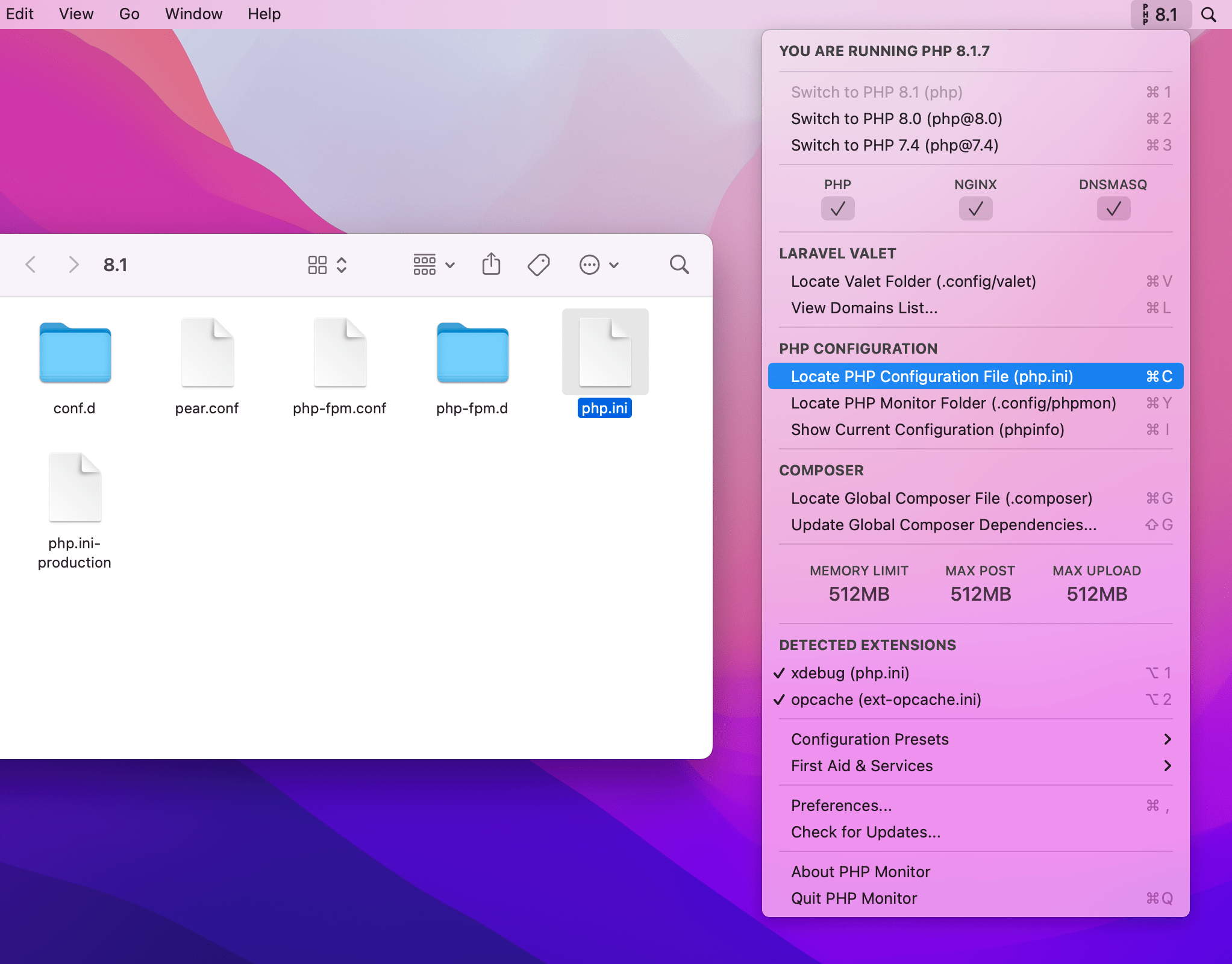Click the Finder tag icon

pos(538,264)
